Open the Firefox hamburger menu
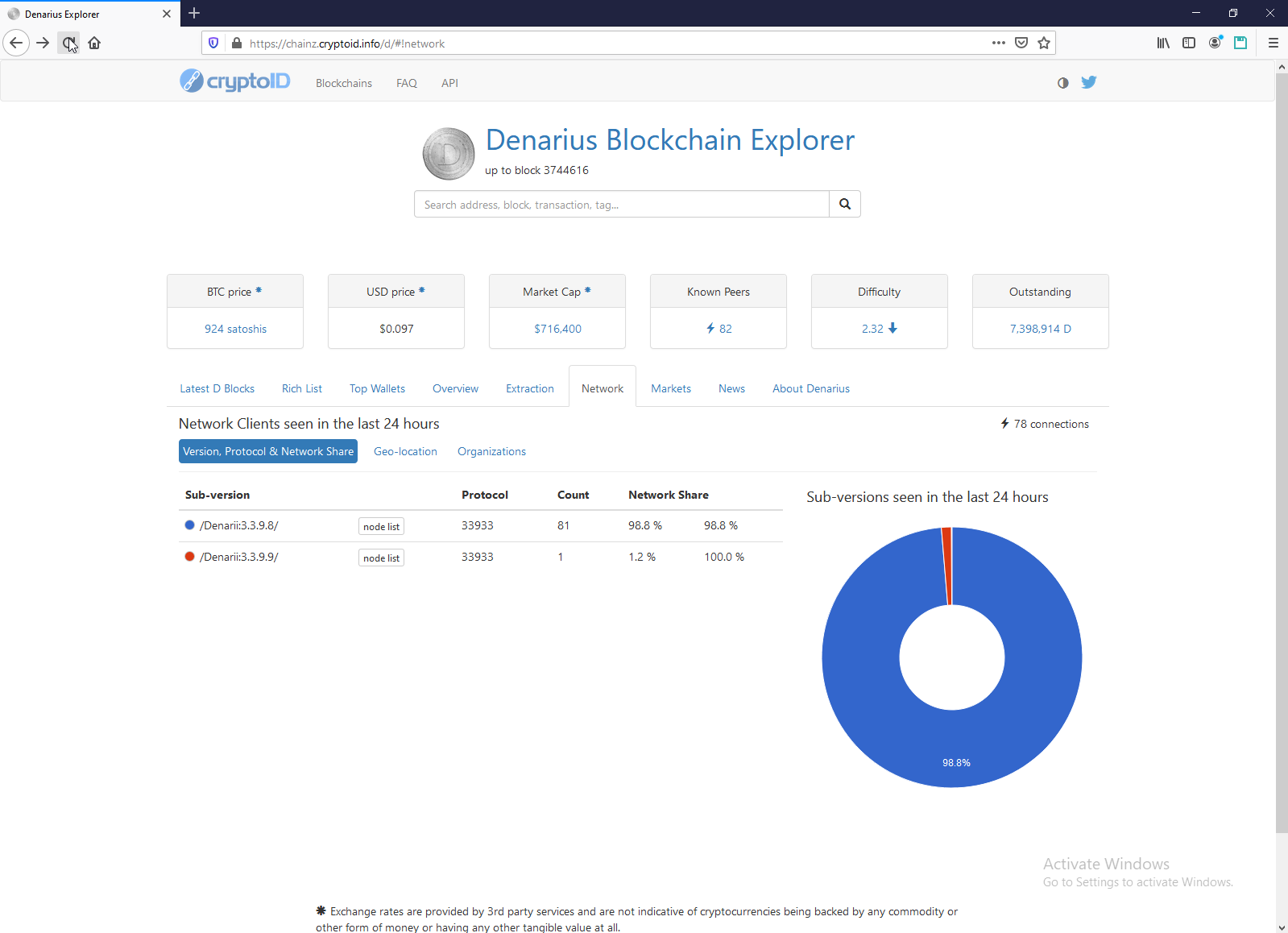The width and height of the screenshot is (1288, 933). pyautogui.click(x=1274, y=43)
